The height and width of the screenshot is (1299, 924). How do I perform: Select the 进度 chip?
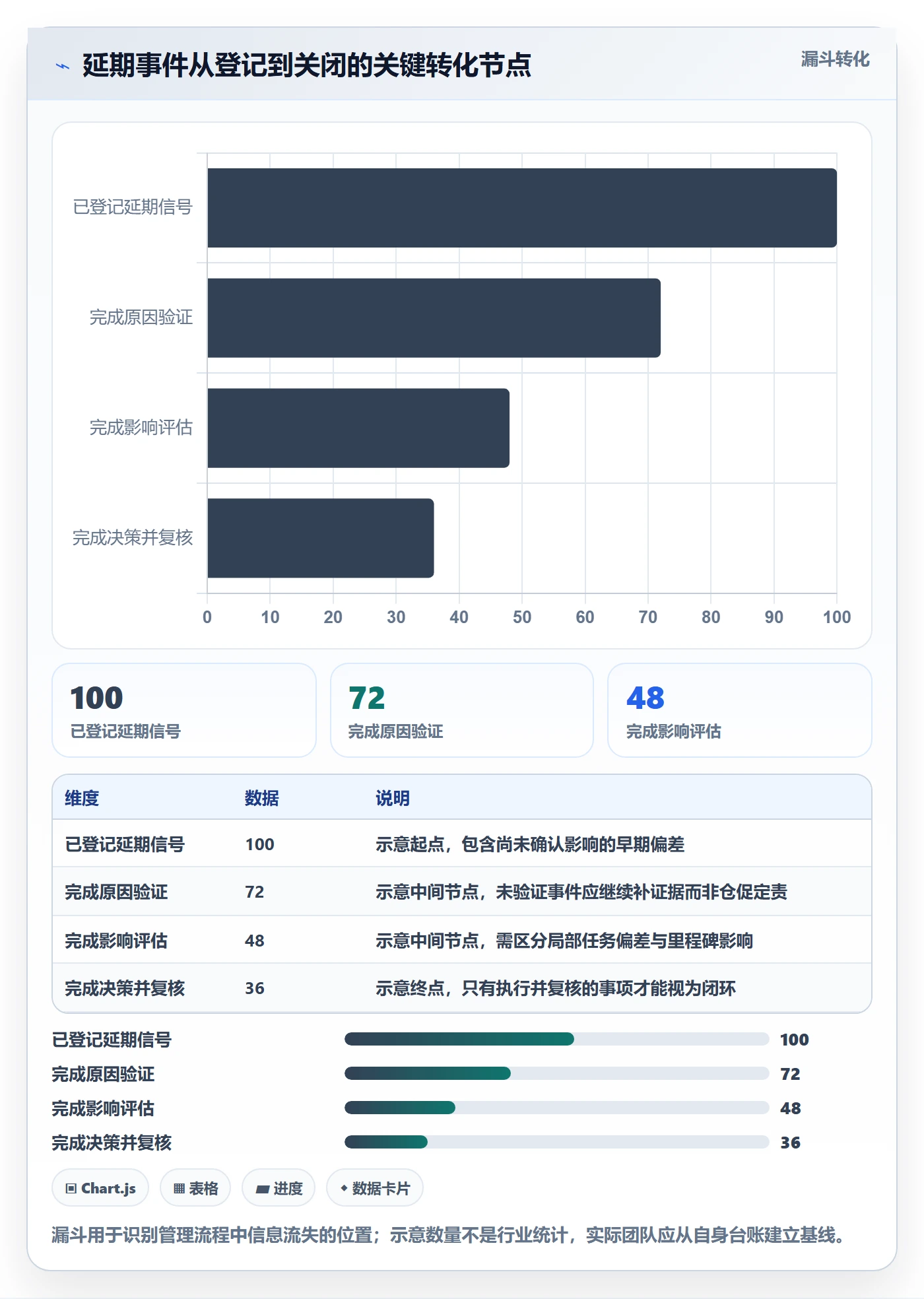click(279, 1188)
